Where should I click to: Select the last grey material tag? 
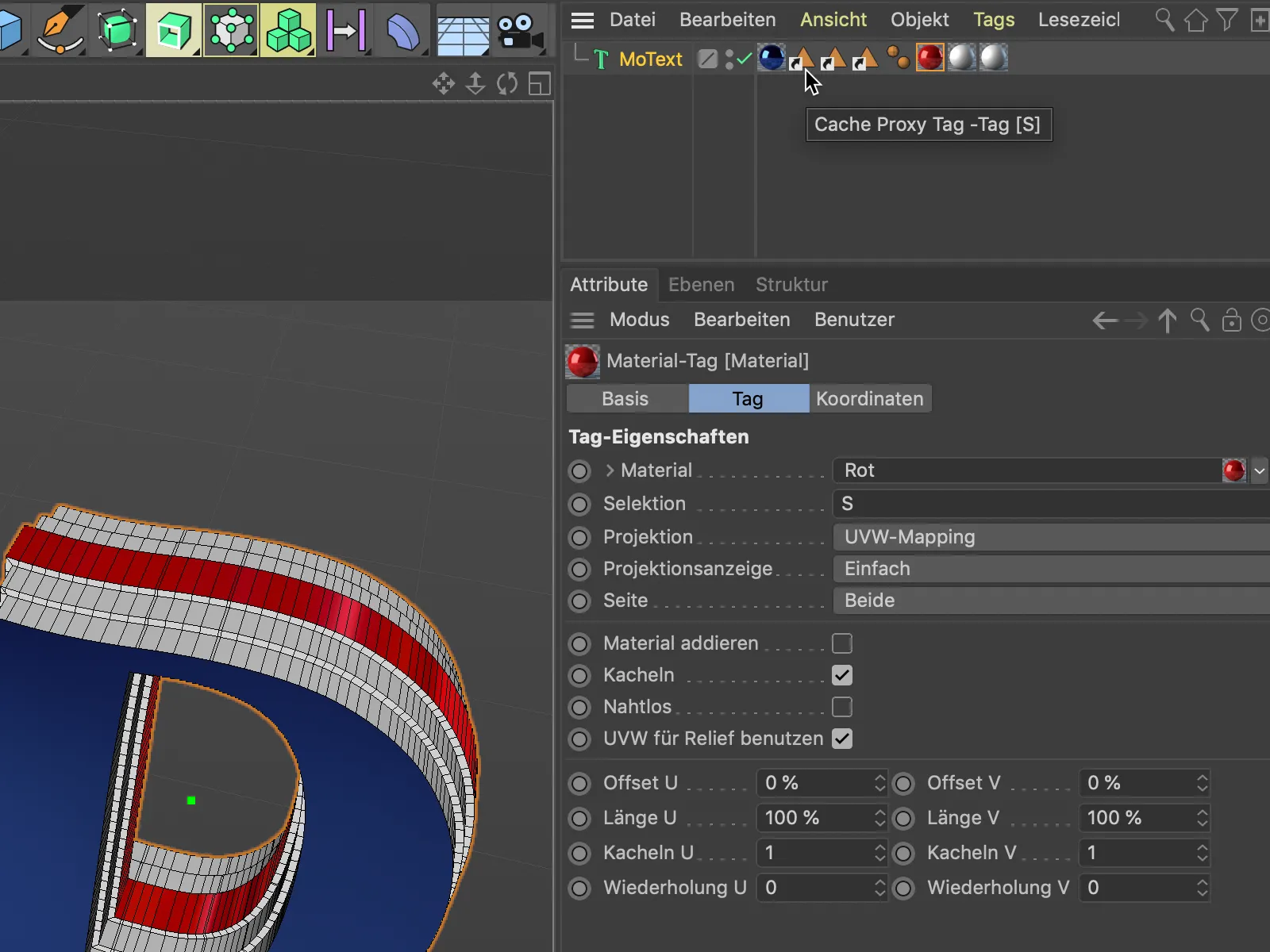coord(993,57)
